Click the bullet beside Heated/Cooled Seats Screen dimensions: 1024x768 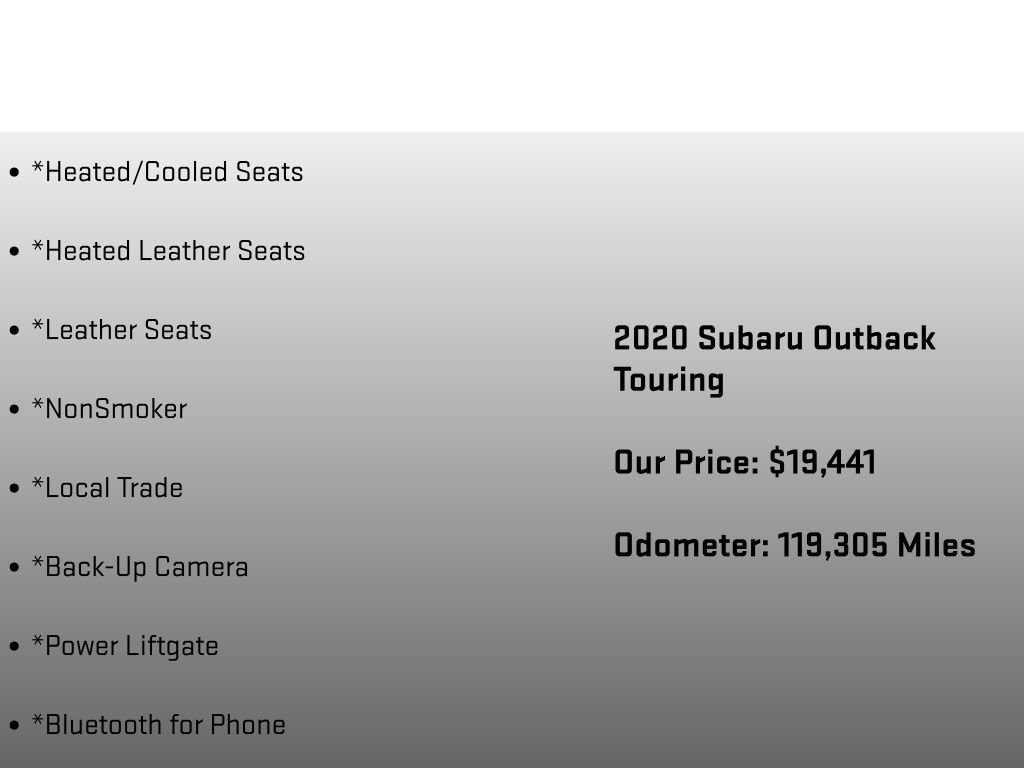[14, 173]
